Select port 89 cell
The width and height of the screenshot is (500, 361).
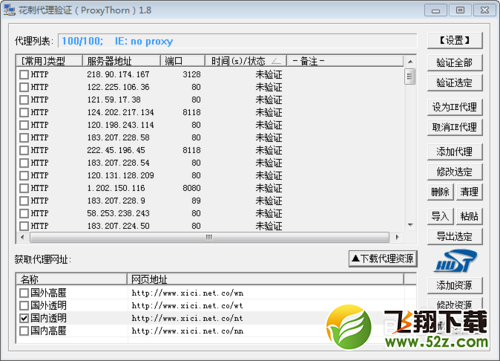(x=196, y=201)
